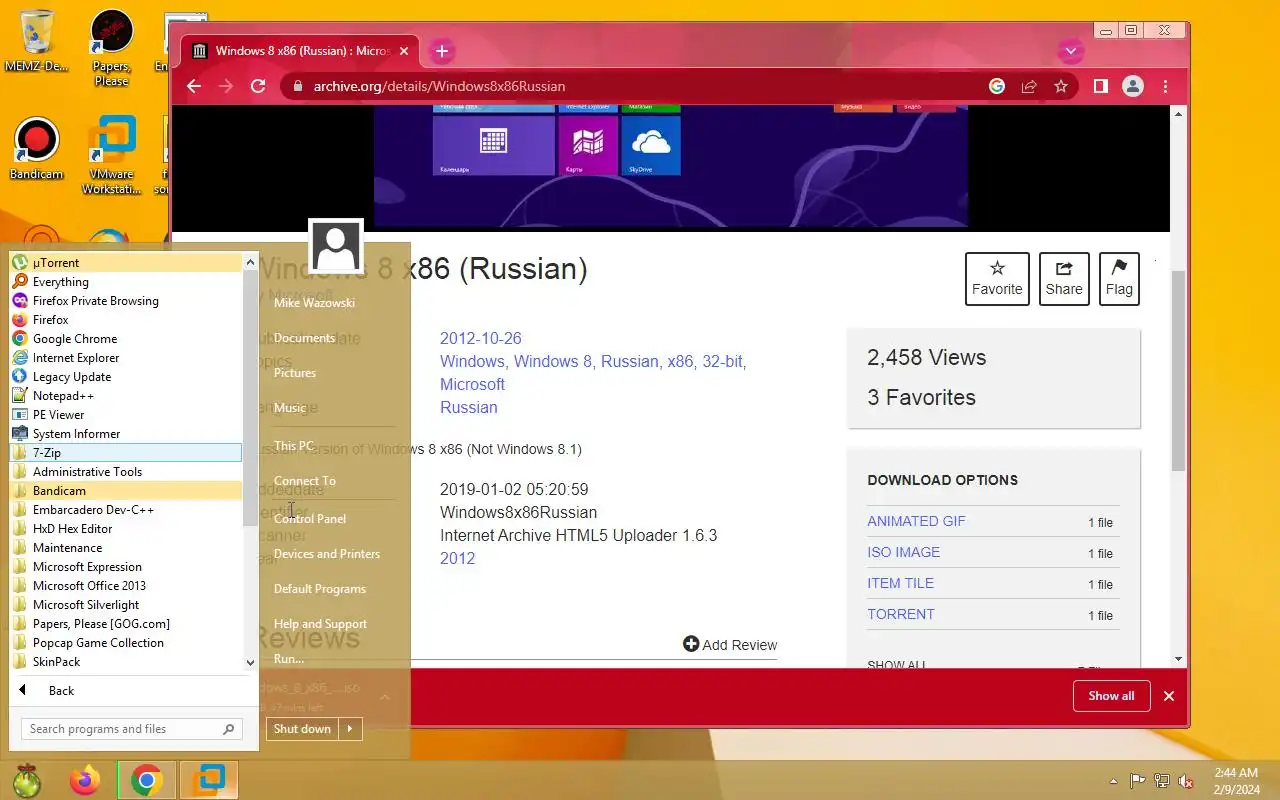
Task: Open VMware Workstation in the taskbar
Action: pos(209,780)
